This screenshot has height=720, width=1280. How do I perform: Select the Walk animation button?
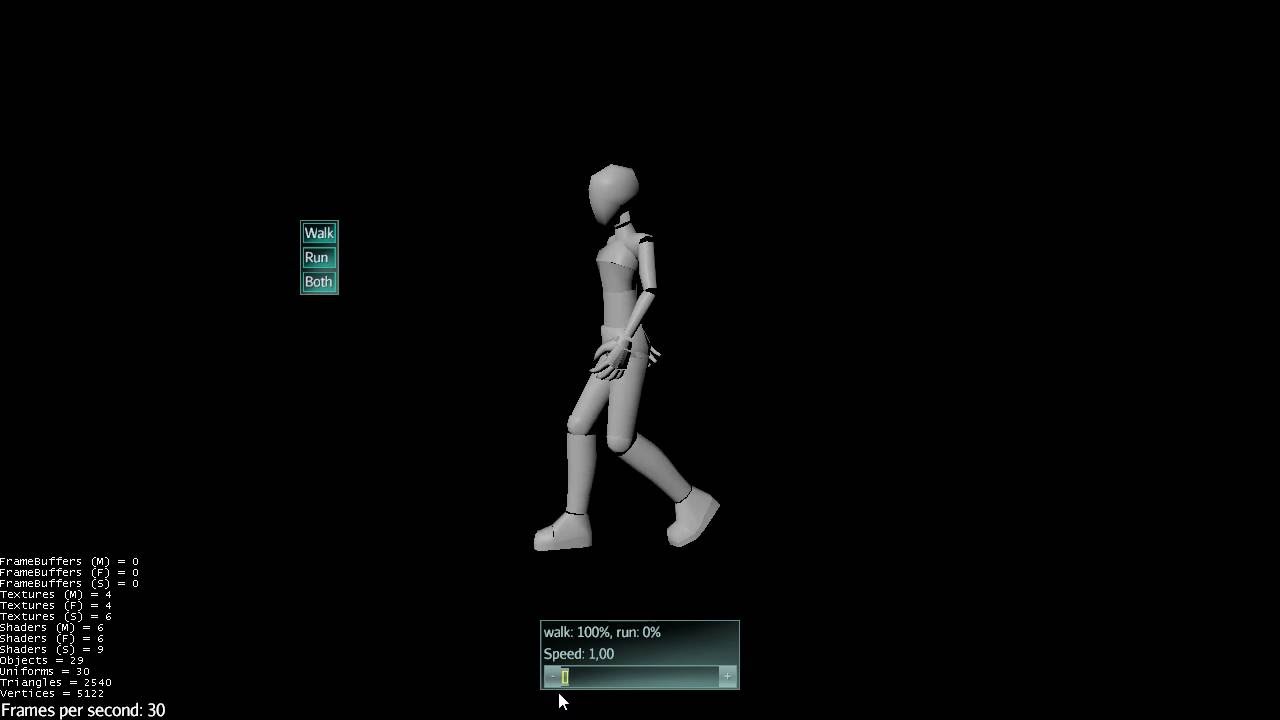coord(319,233)
